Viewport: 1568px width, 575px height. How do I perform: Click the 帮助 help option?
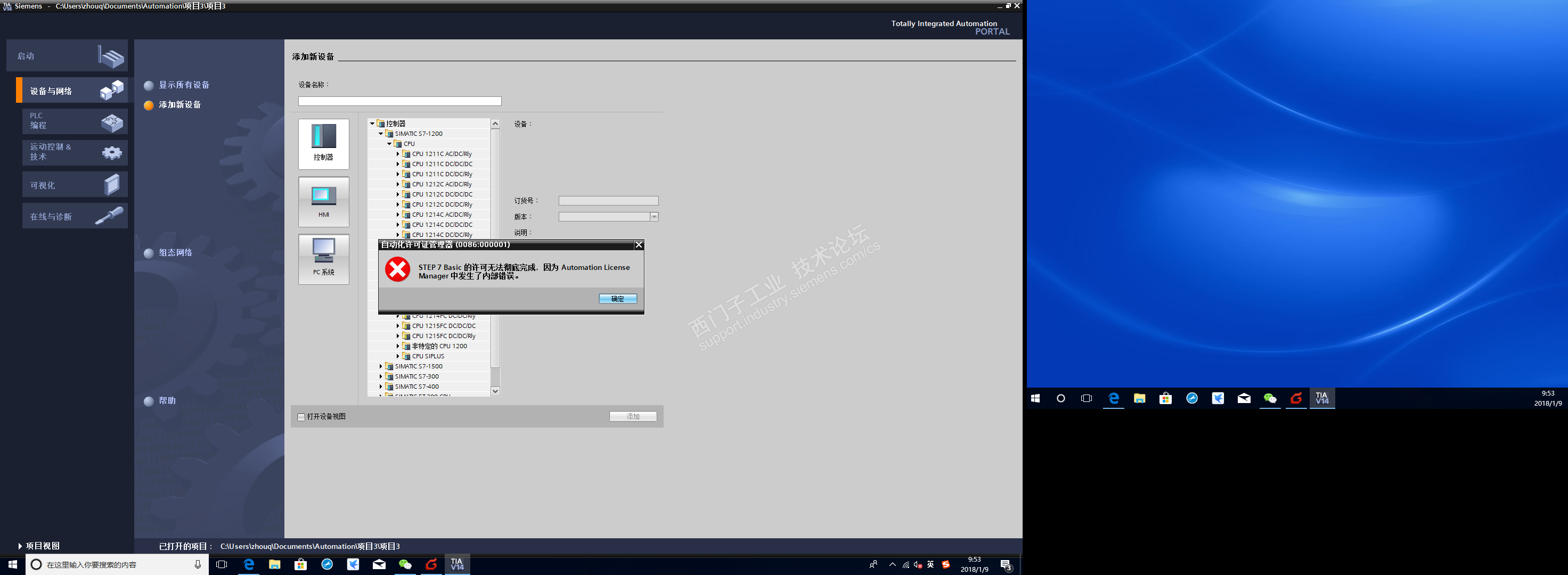167,400
